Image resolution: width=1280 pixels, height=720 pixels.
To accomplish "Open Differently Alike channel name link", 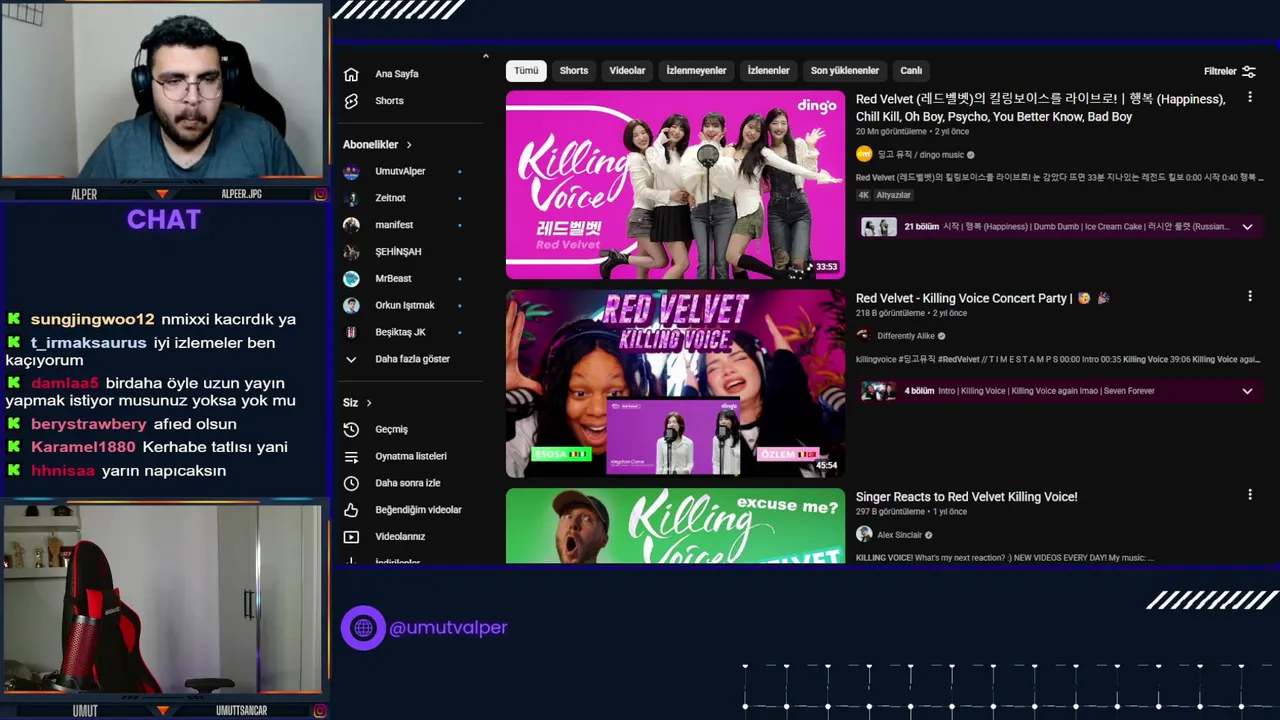I will coord(906,336).
